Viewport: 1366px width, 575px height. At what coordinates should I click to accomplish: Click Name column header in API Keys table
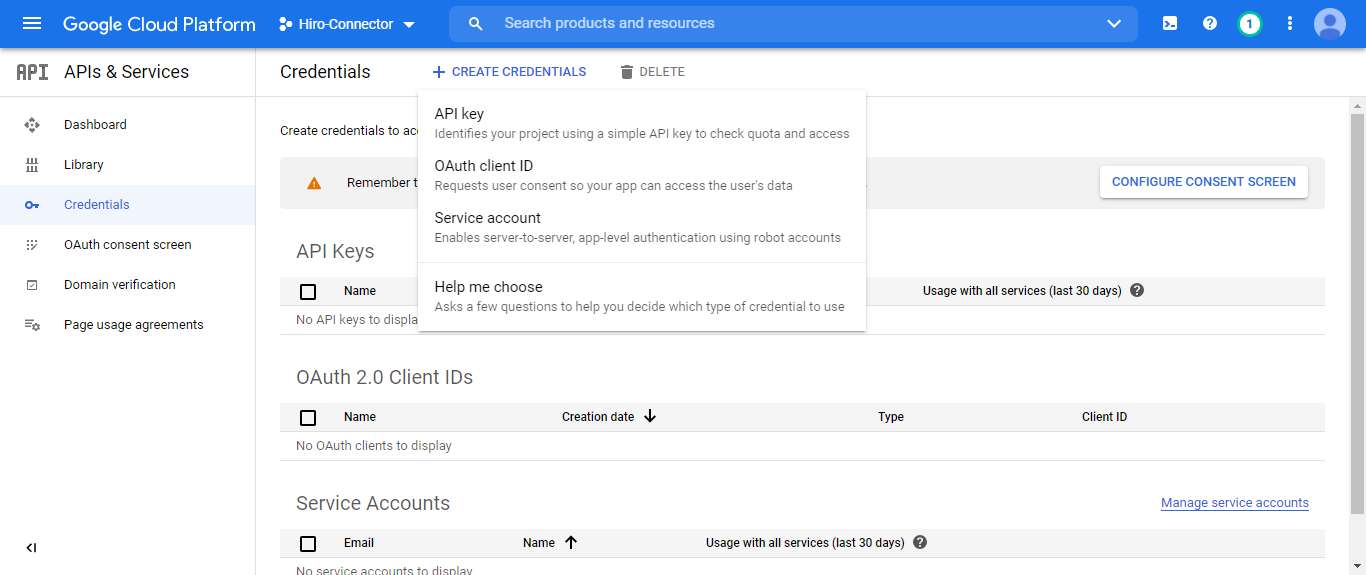tap(360, 291)
